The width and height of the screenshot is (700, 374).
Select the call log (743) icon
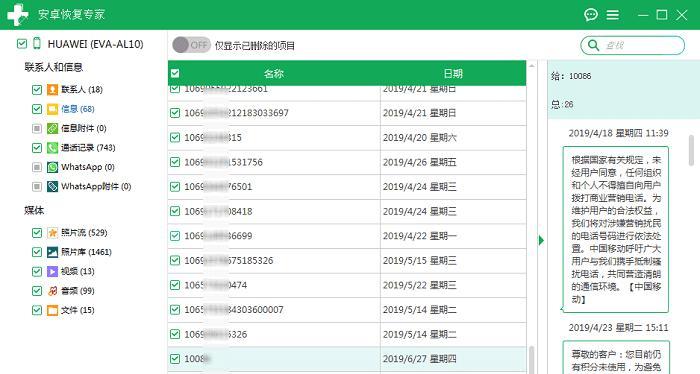pos(52,148)
